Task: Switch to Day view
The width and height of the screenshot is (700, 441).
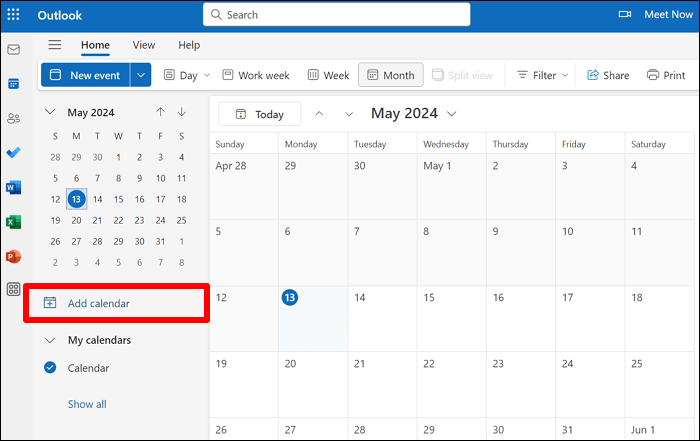Action: (181, 75)
